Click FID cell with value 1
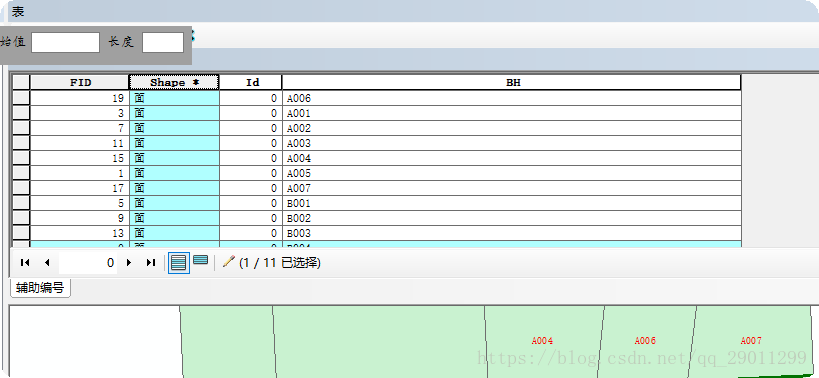Viewport: 819px width, 378px height. 80,173
